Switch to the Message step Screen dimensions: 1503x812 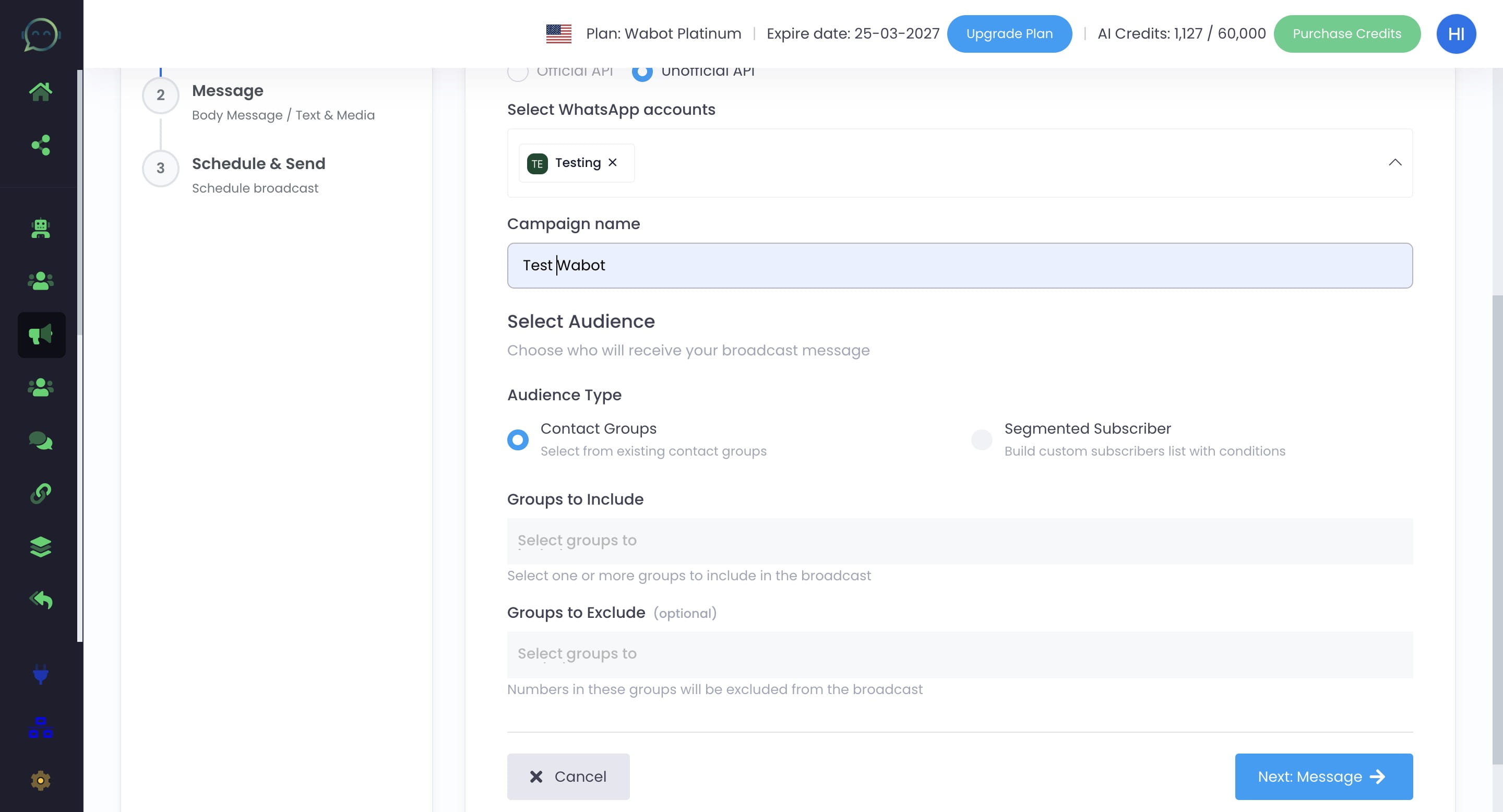228,90
